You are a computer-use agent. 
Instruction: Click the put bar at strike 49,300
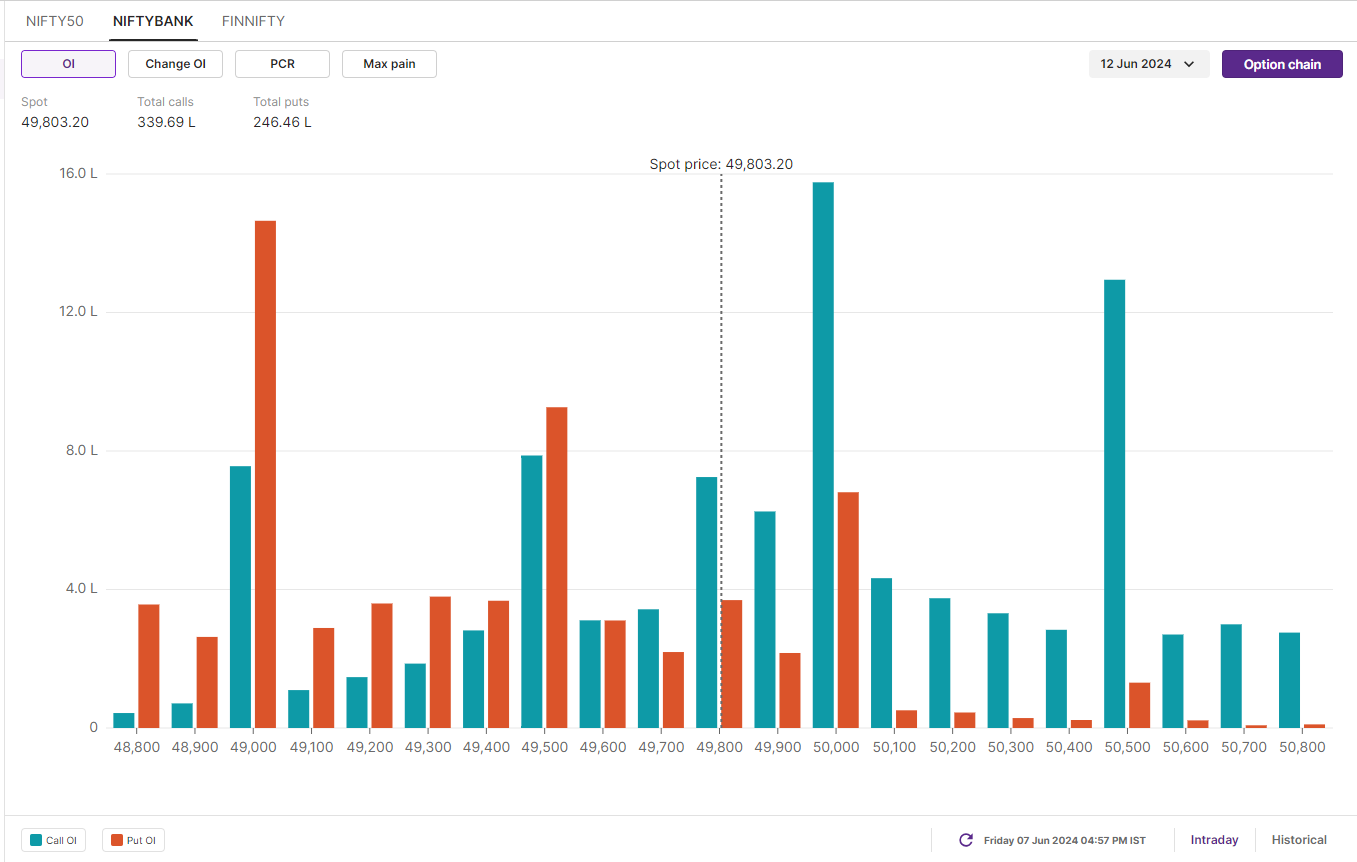(x=440, y=662)
